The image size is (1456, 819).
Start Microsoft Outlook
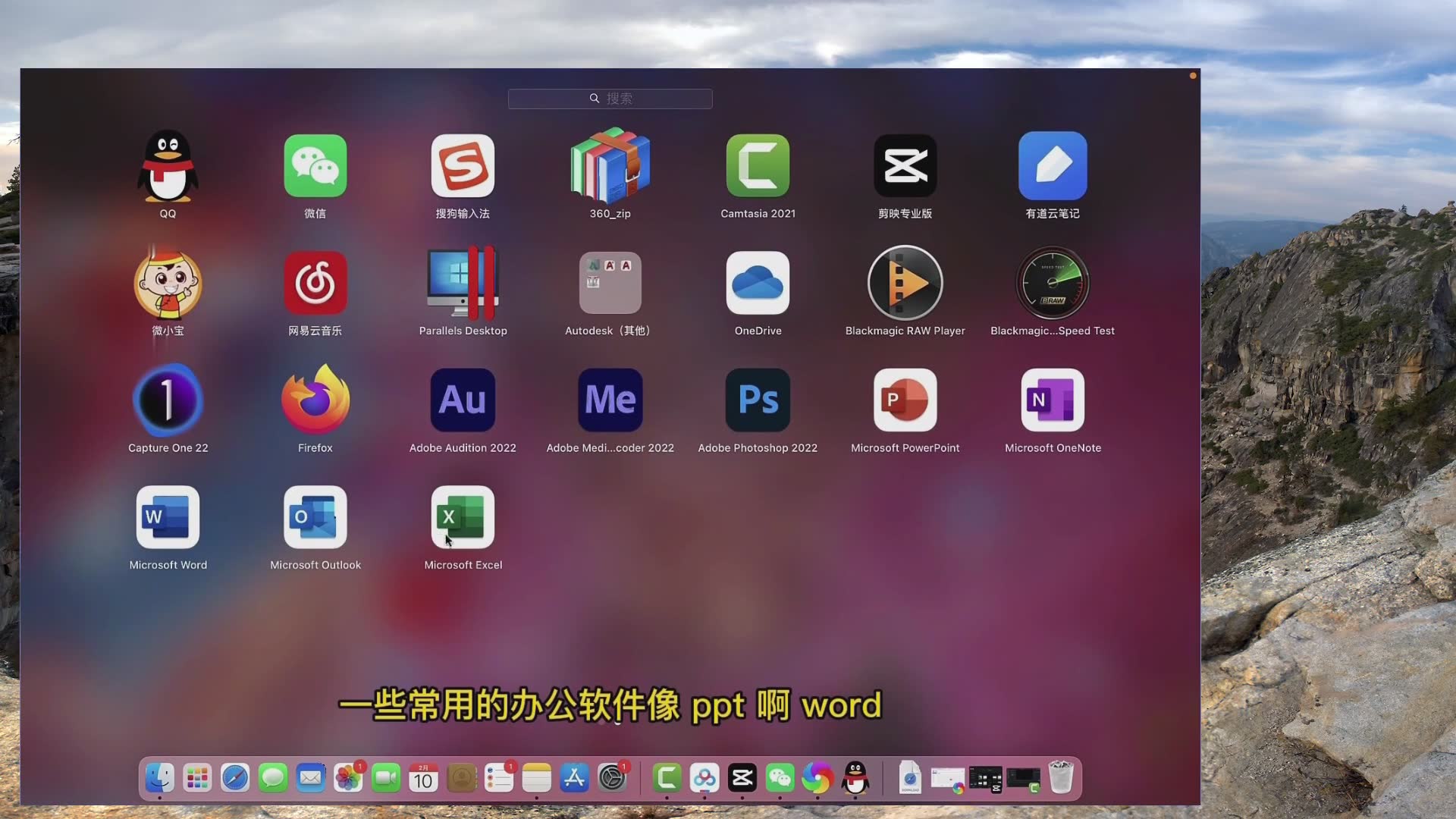(315, 516)
